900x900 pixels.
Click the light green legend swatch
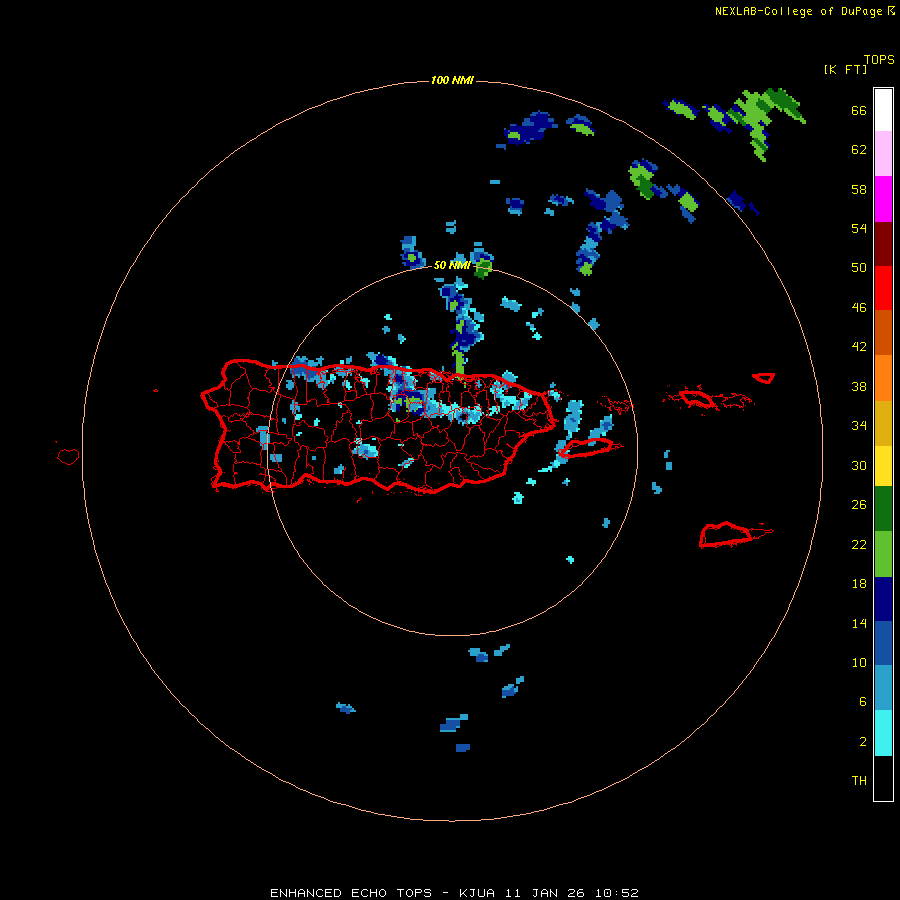click(883, 553)
